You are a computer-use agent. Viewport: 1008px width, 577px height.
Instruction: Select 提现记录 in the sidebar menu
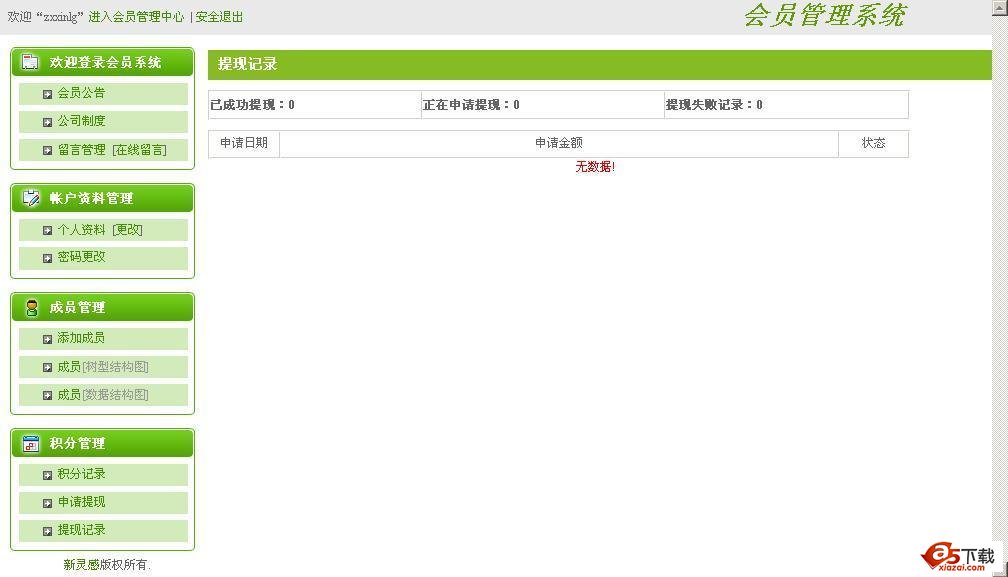(81, 530)
